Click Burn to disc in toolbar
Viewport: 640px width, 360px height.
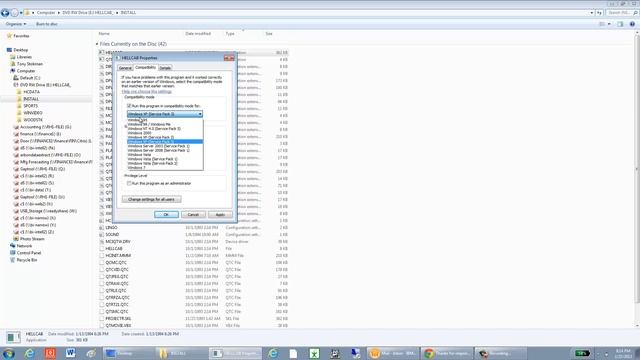47,24
